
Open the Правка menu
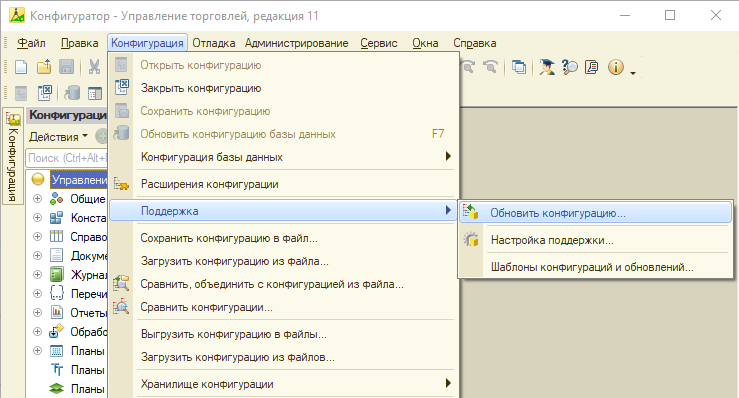pyautogui.click(x=79, y=43)
